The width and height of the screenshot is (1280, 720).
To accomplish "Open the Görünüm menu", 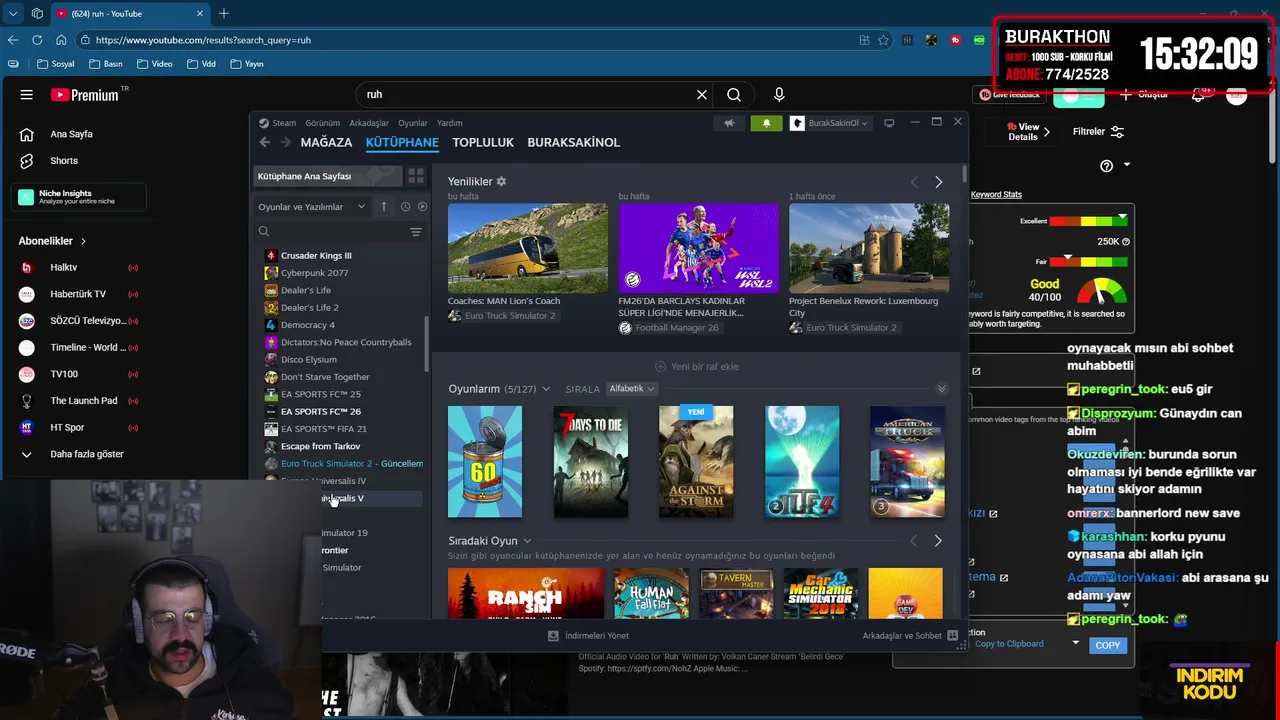I will click(x=323, y=123).
